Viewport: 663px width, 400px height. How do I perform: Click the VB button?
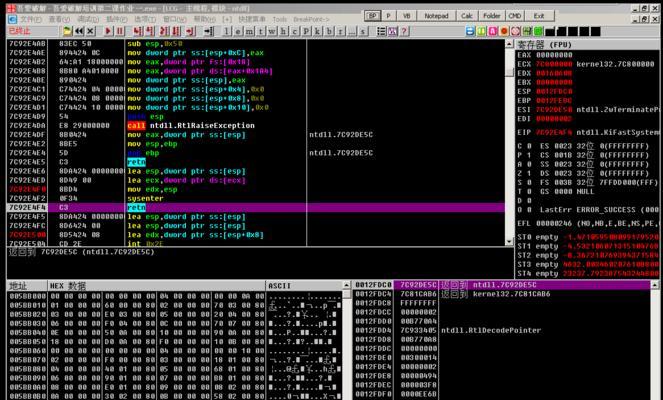(406, 16)
